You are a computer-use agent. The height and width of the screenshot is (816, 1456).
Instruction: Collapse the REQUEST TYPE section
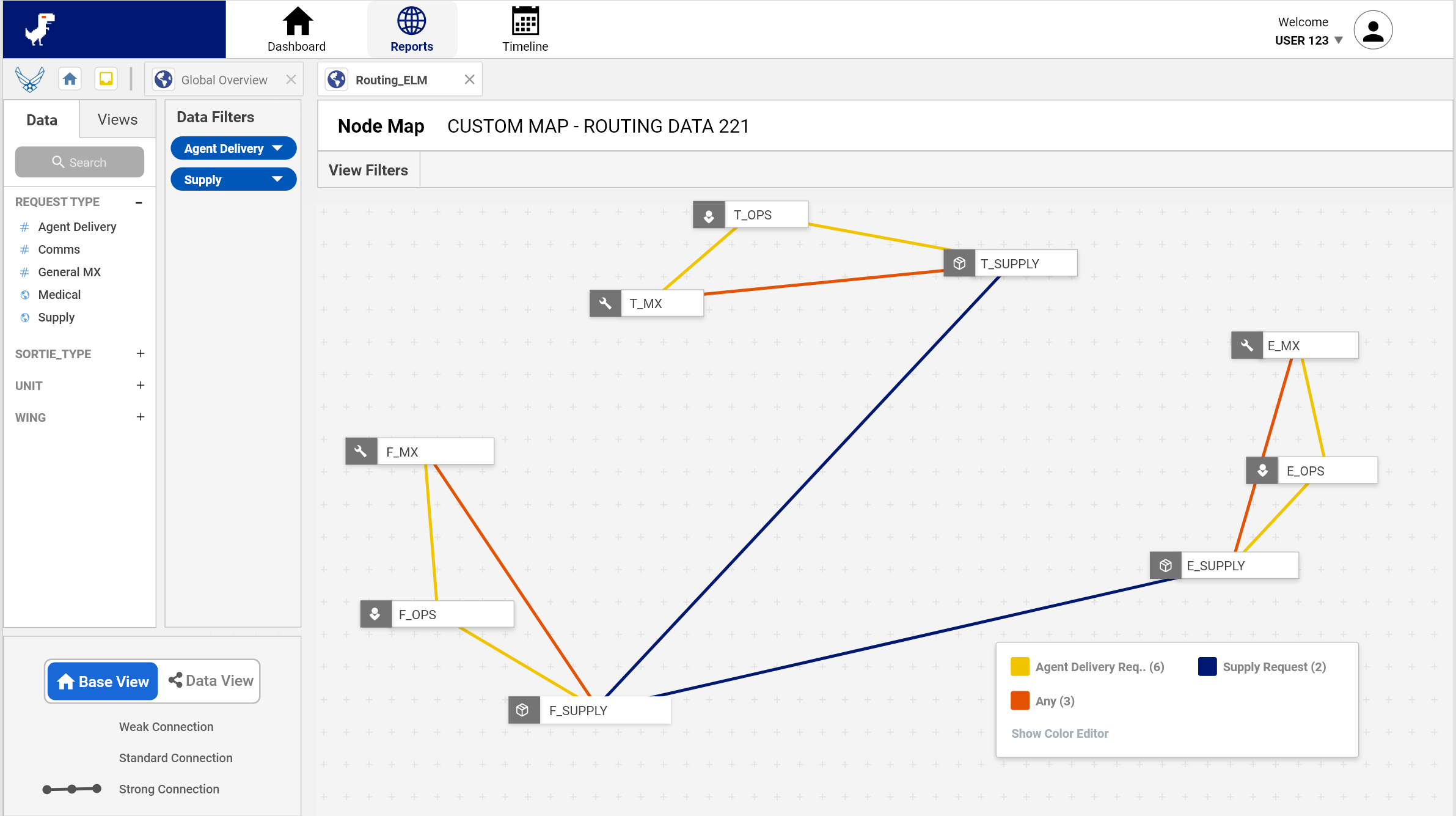(x=139, y=202)
